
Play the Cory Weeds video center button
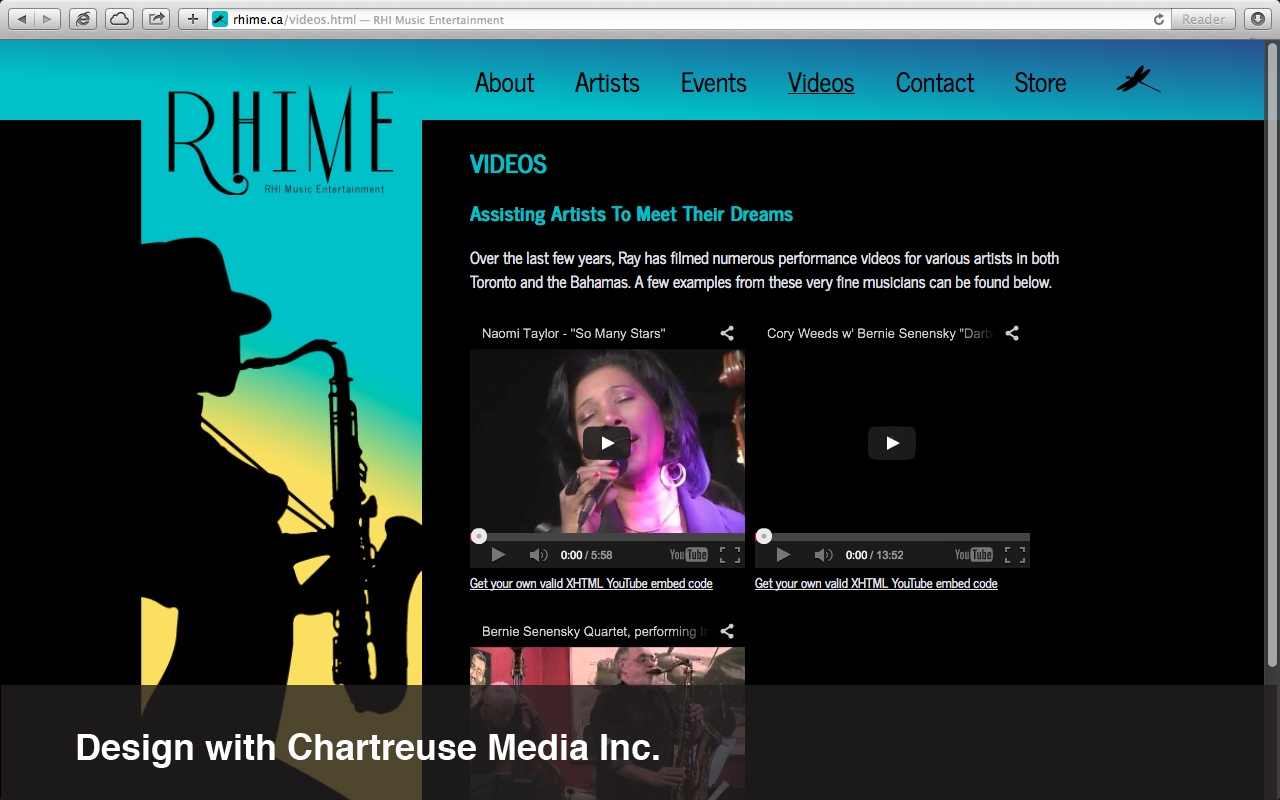click(892, 443)
